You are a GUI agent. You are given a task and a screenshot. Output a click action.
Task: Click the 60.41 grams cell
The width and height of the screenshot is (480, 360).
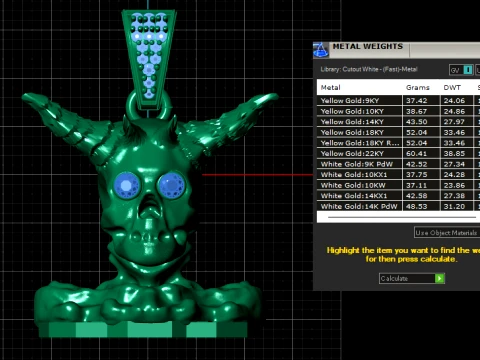point(421,154)
